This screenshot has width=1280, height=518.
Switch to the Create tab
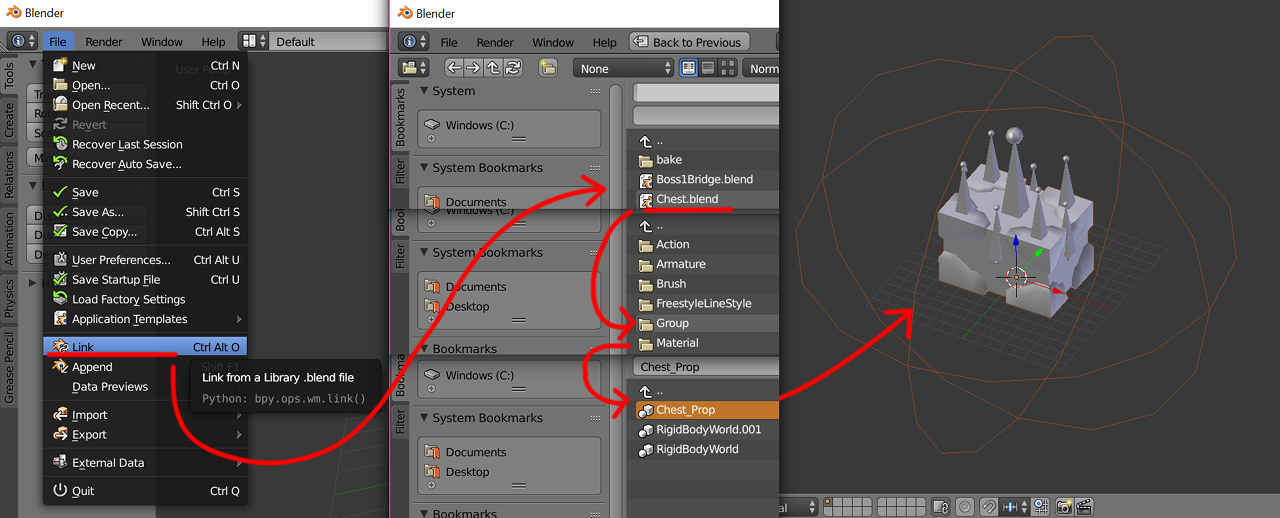click(x=10, y=119)
